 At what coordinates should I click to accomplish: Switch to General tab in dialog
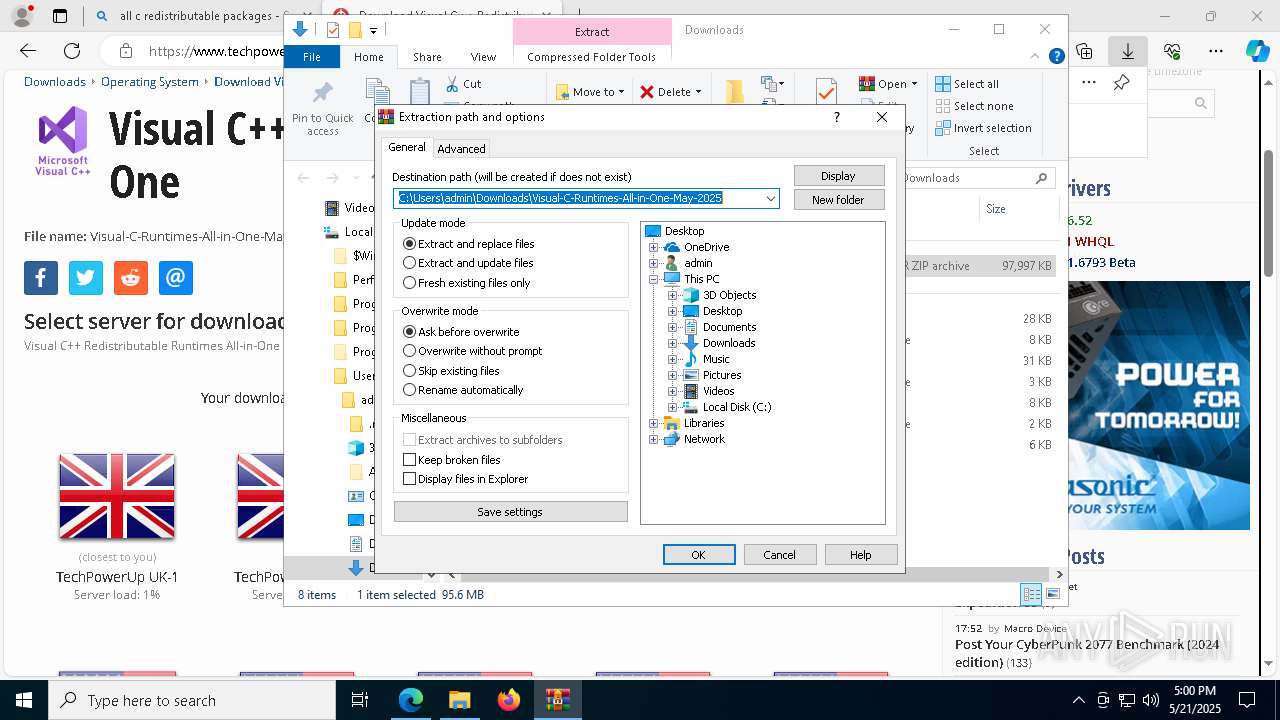coord(407,147)
